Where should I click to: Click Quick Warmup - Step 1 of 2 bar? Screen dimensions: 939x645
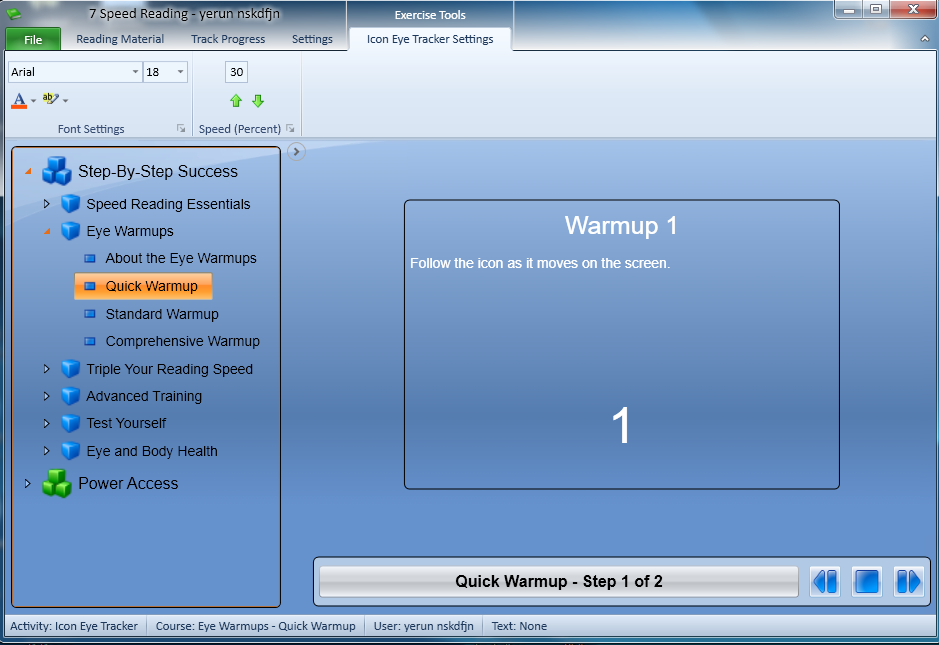(559, 582)
